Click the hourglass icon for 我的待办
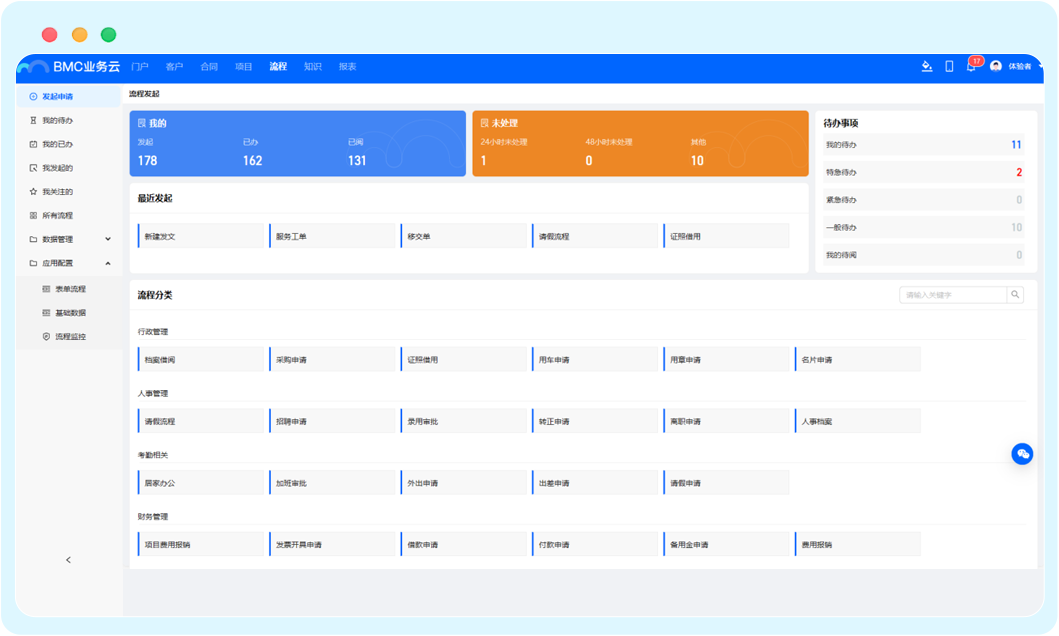The width and height of the screenshot is (1059, 636). pos(33,120)
